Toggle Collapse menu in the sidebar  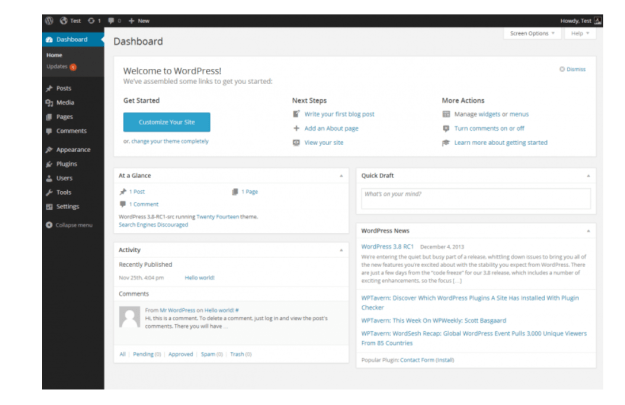(x=69, y=225)
